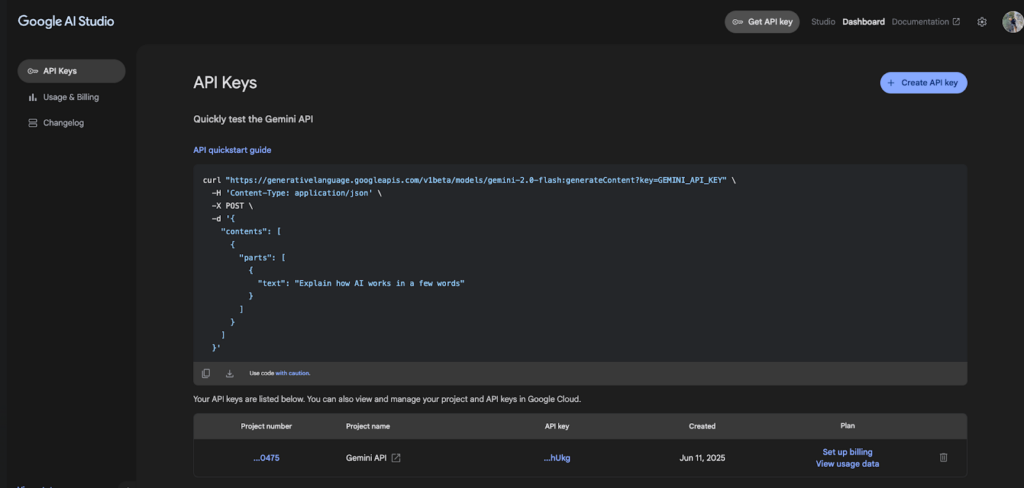Open the settings gear icon
The image size is (1024, 488).
point(982,22)
